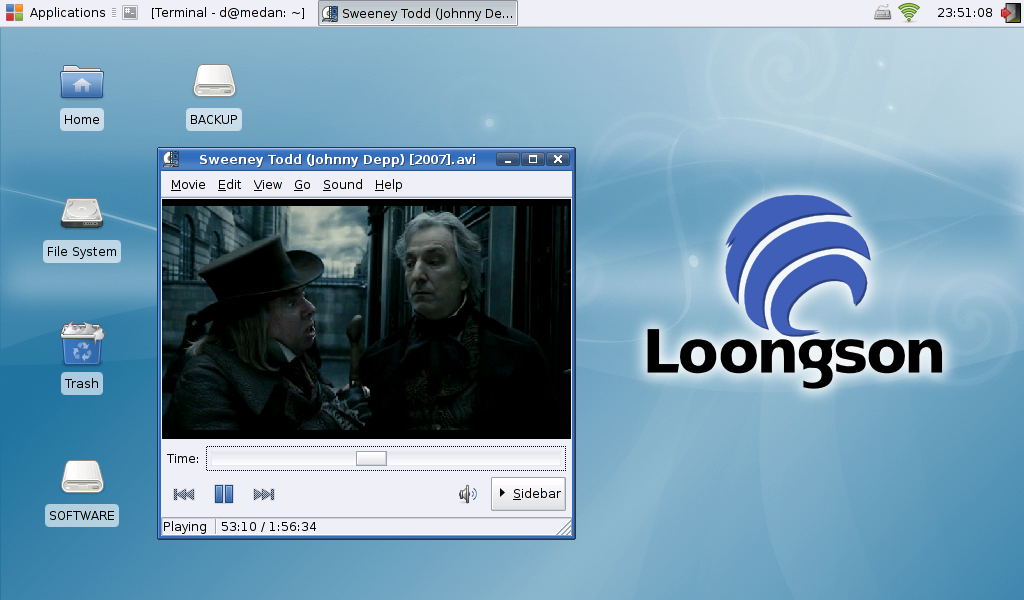This screenshot has height=600, width=1024.
Task: Open the Edit menu
Action: tap(229, 185)
